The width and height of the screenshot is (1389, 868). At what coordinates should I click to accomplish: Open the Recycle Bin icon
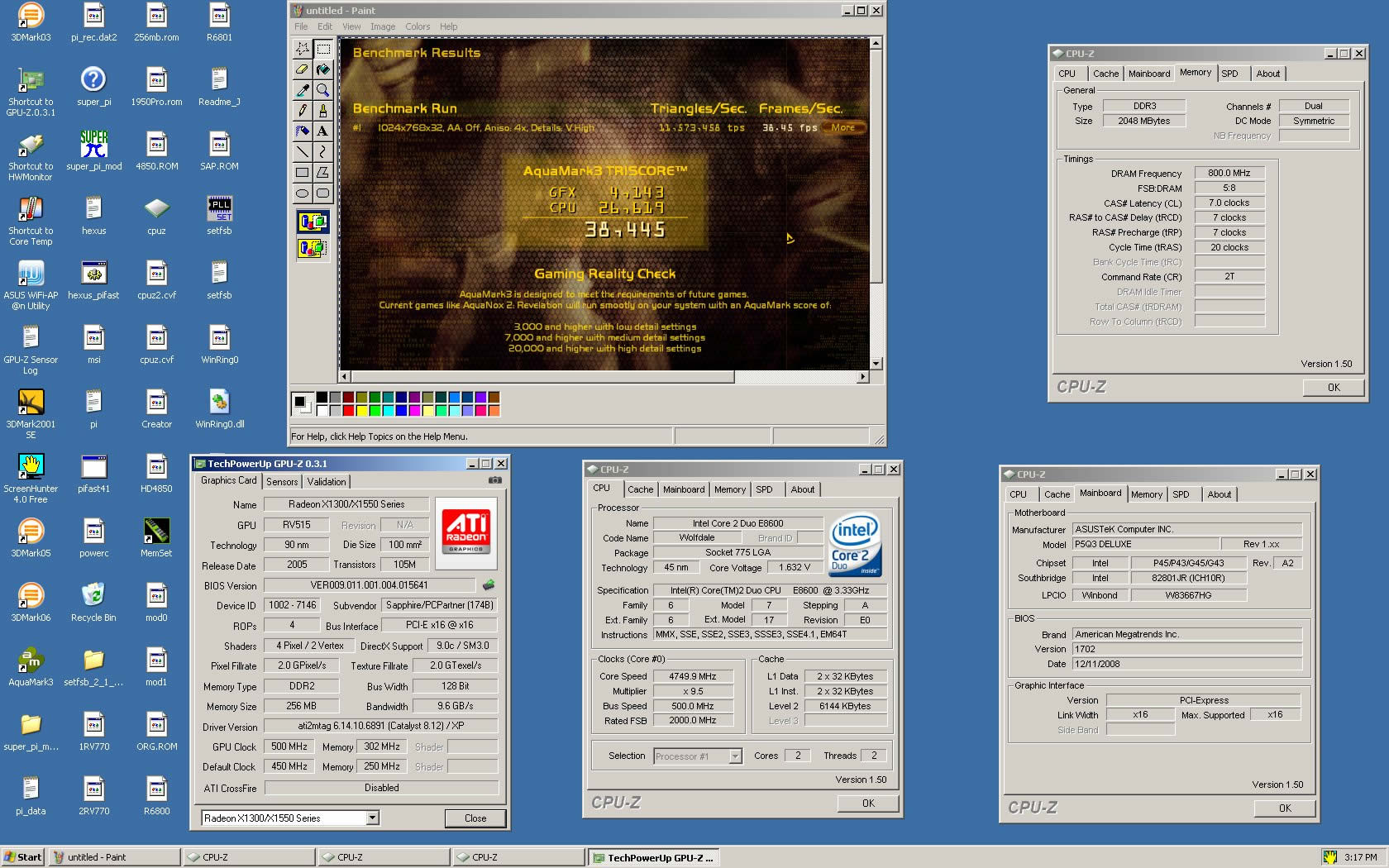(93, 603)
